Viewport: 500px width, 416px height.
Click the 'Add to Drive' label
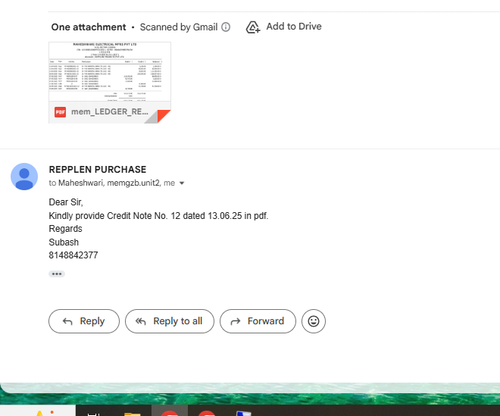click(294, 26)
